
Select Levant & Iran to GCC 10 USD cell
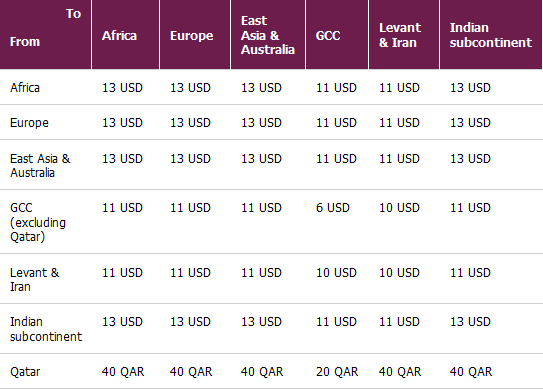click(x=336, y=273)
